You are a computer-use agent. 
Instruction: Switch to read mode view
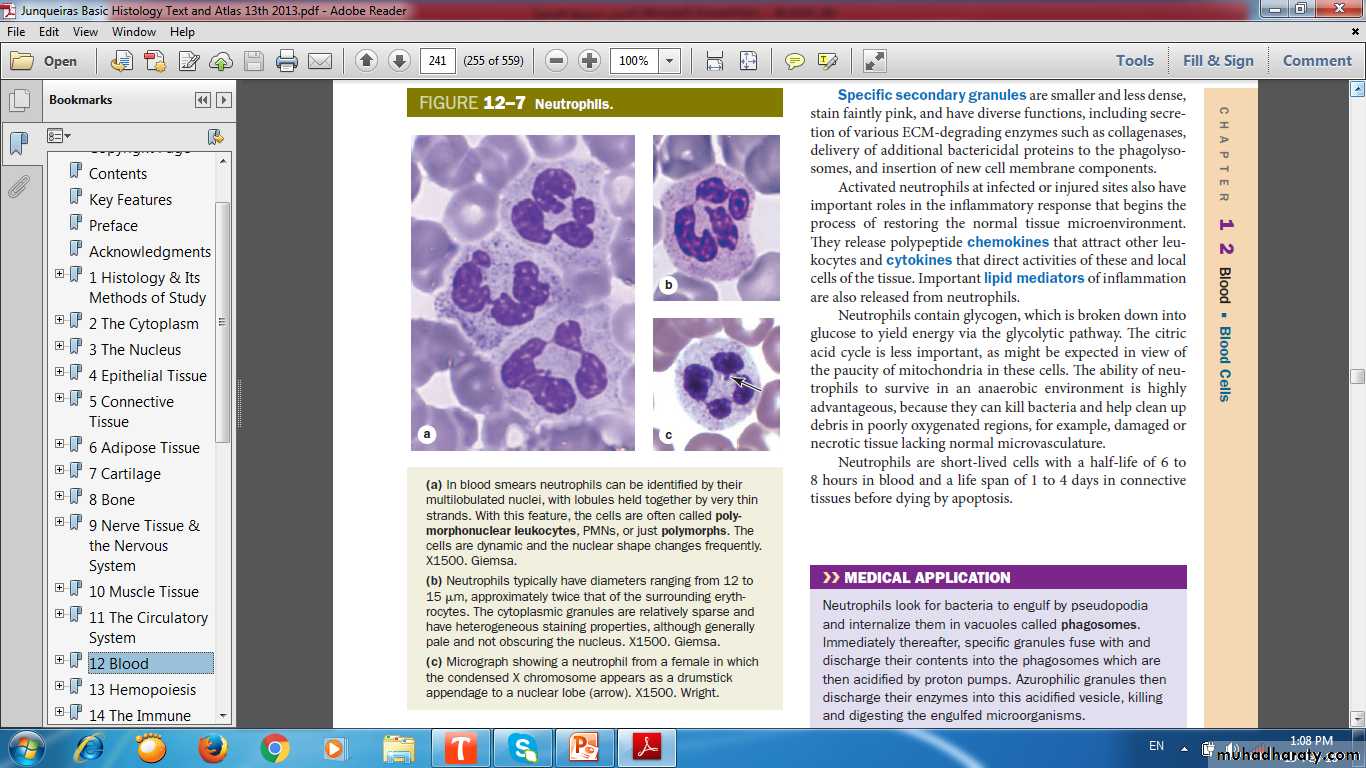875,61
